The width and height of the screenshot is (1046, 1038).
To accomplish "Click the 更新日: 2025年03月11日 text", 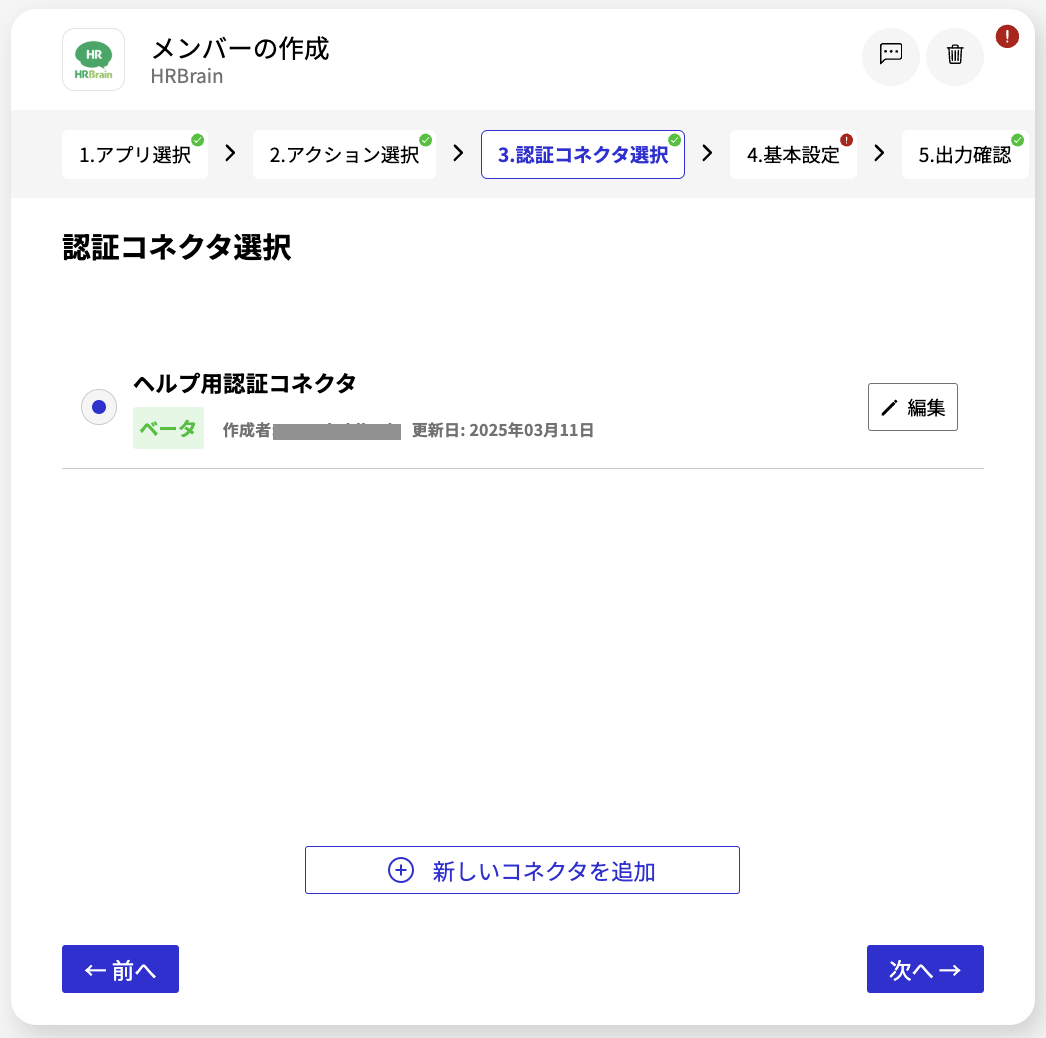I will pos(503,430).
